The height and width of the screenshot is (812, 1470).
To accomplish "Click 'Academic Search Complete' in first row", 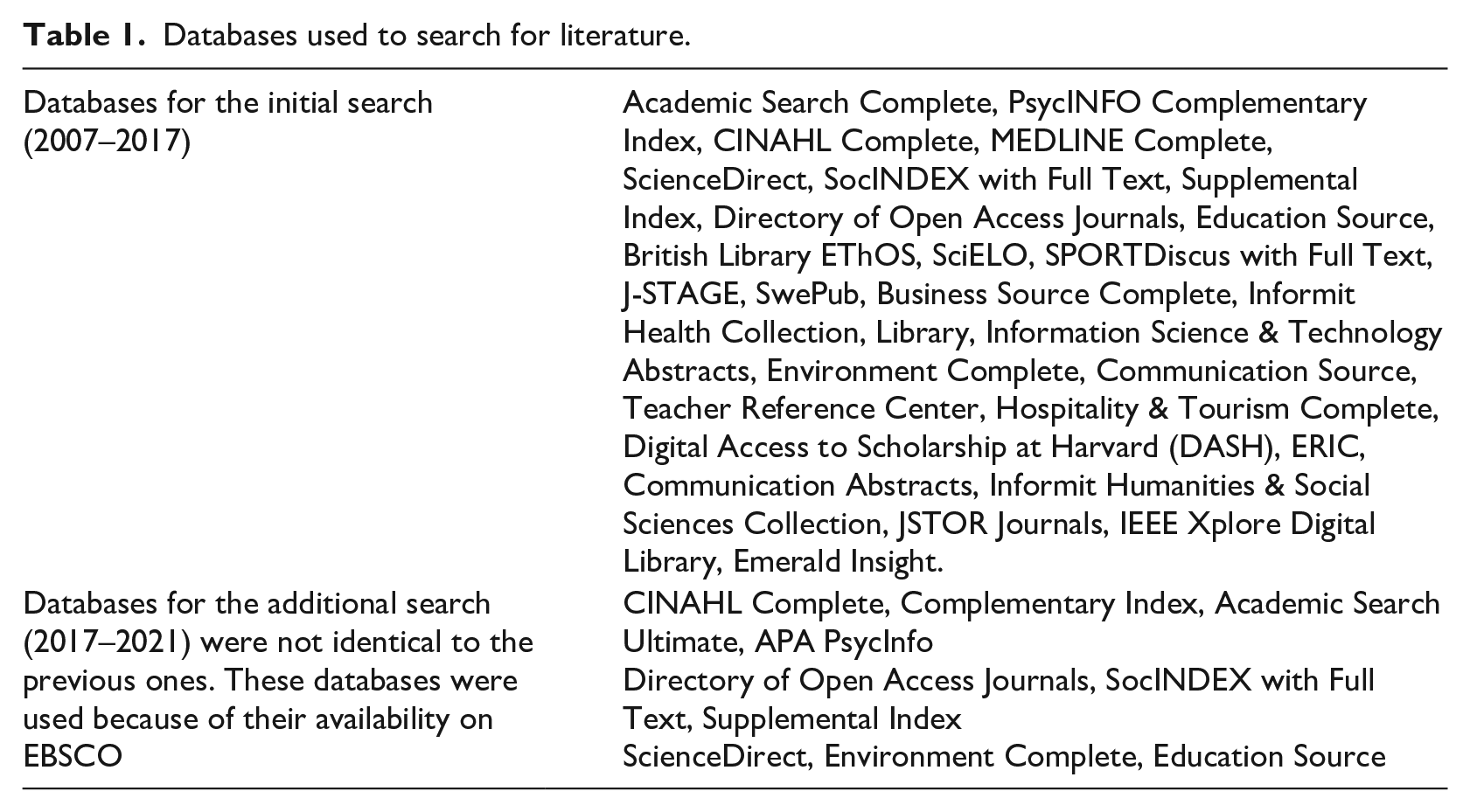I will [x=805, y=102].
